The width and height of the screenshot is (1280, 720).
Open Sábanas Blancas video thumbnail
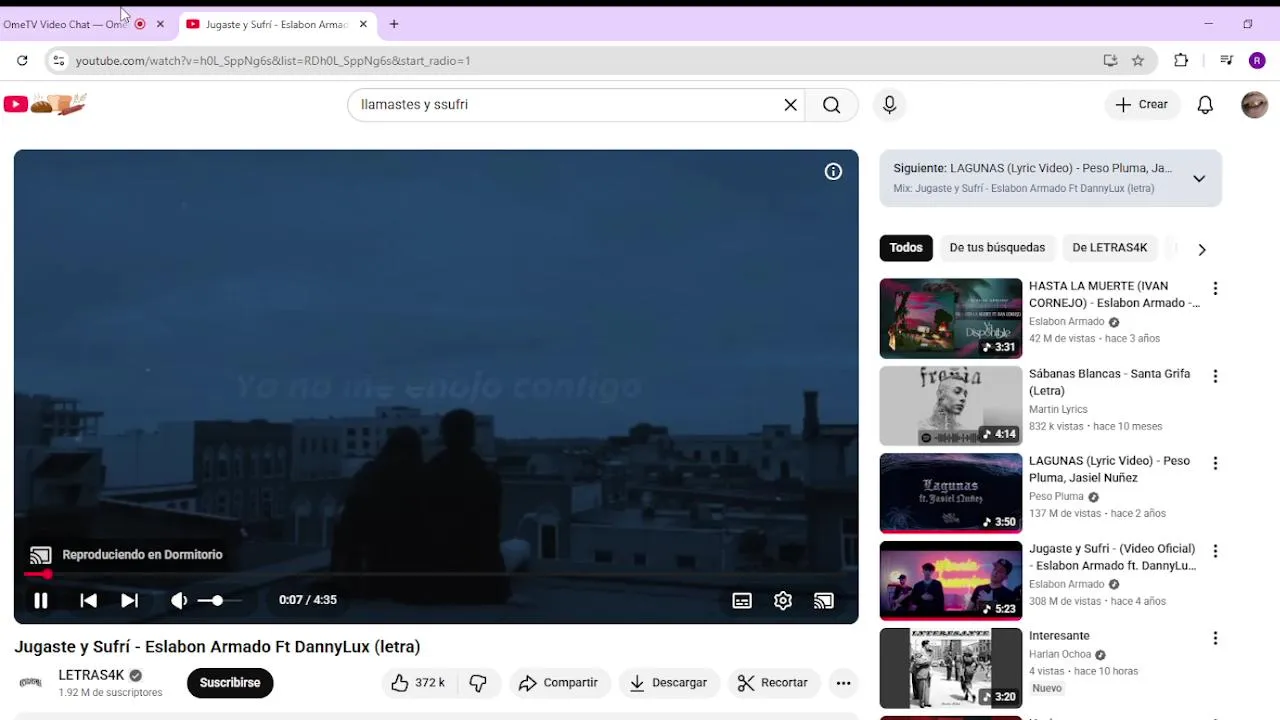point(951,405)
